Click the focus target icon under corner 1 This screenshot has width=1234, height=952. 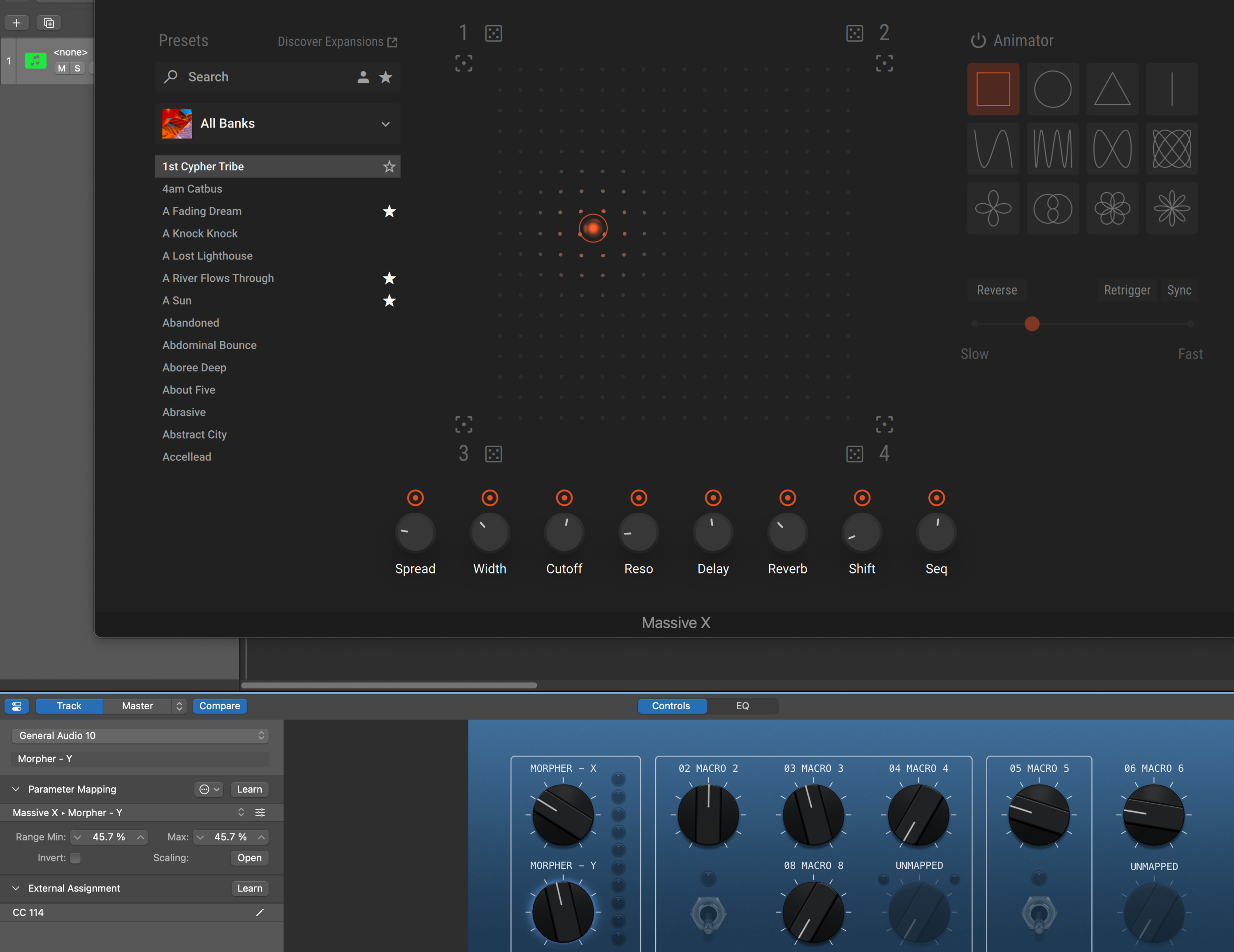point(464,63)
